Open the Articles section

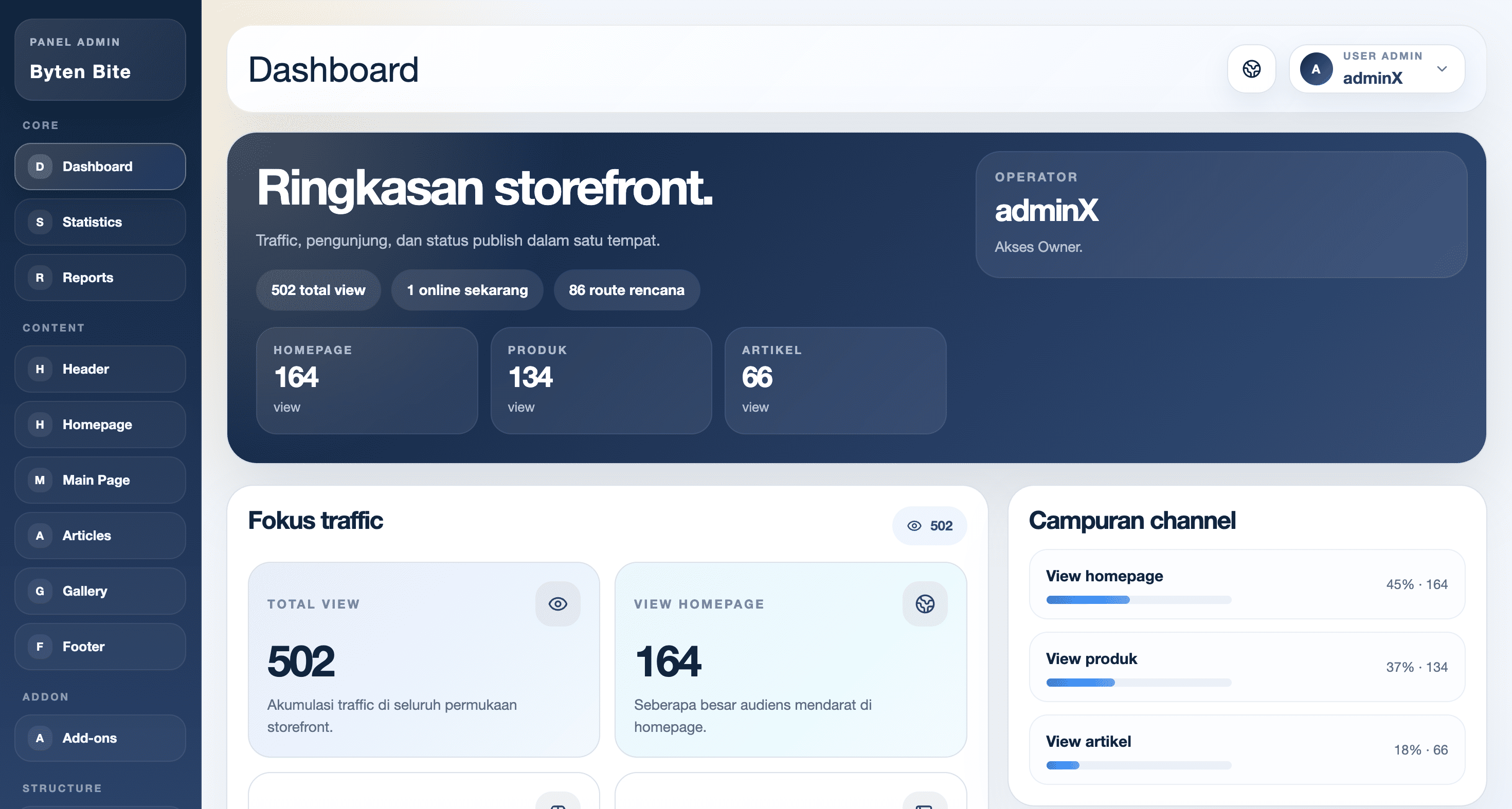coord(100,536)
